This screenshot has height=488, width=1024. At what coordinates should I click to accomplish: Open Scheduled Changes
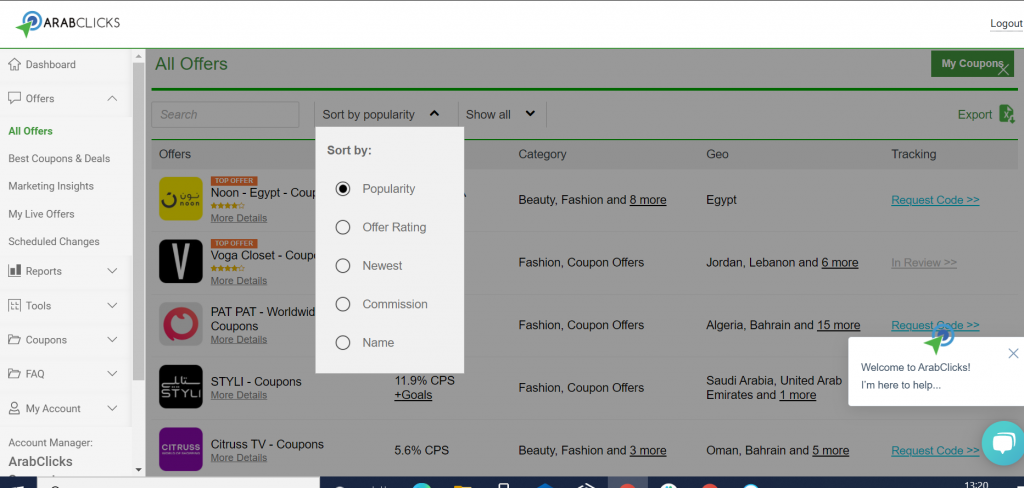click(54, 241)
